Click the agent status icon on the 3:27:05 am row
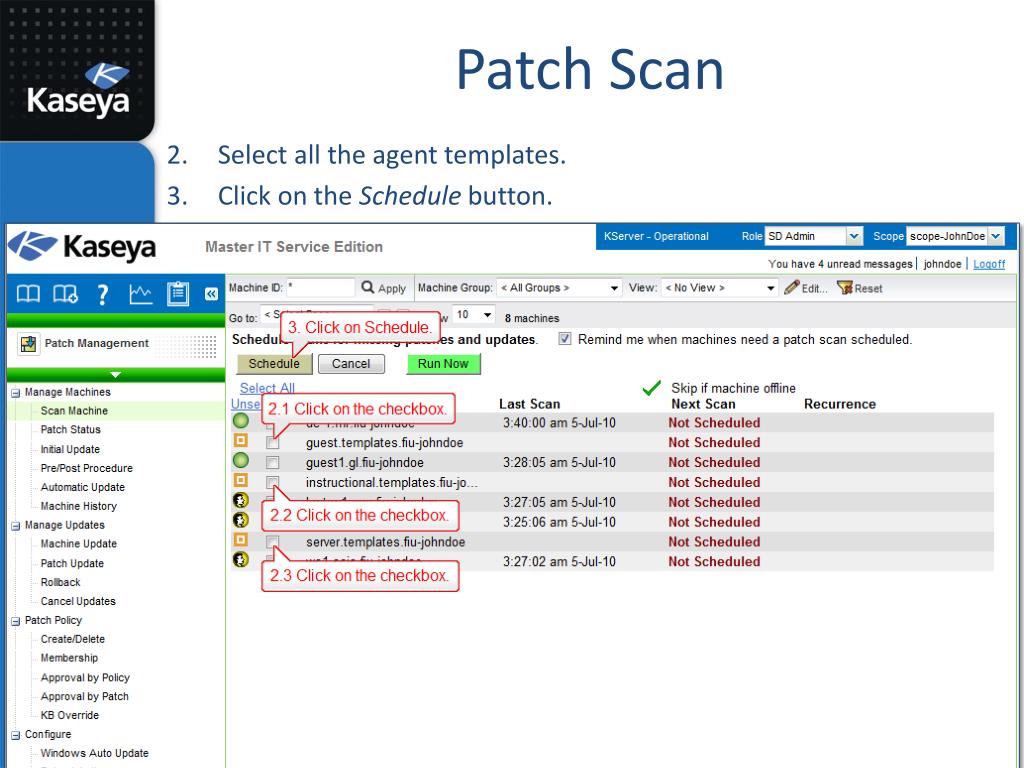The width and height of the screenshot is (1024, 768). [x=241, y=500]
